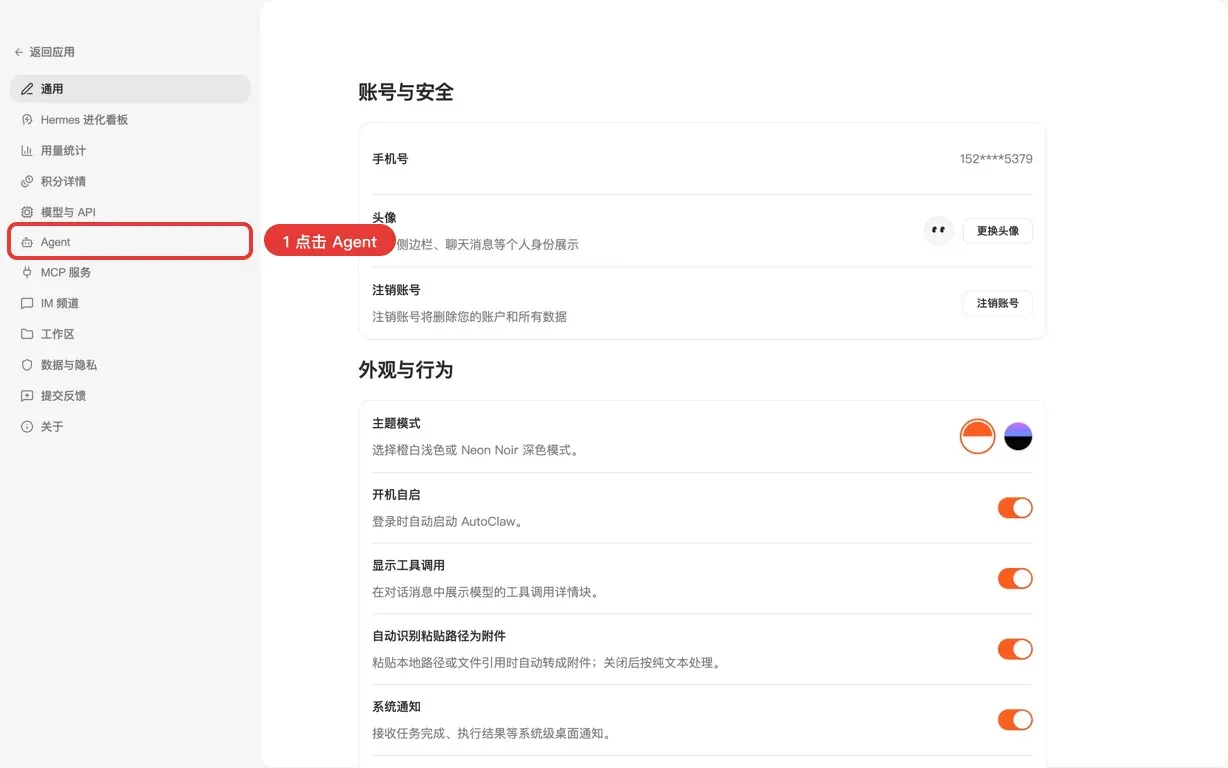This screenshot has width=1228, height=768.
Task: Click description 选择橙白浅色或 Neon Noir 深色模式
Action: tap(476, 450)
